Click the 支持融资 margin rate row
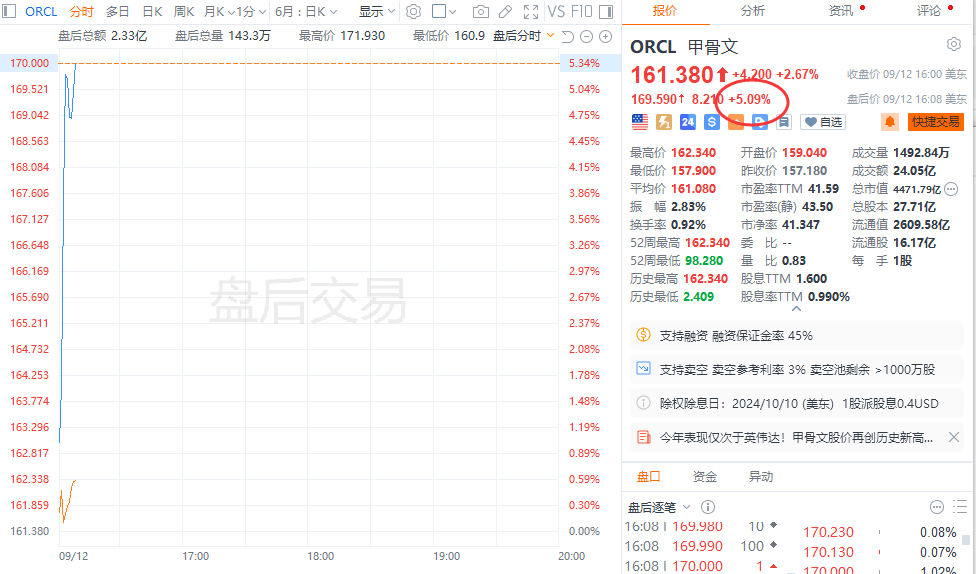 (x=797, y=335)
